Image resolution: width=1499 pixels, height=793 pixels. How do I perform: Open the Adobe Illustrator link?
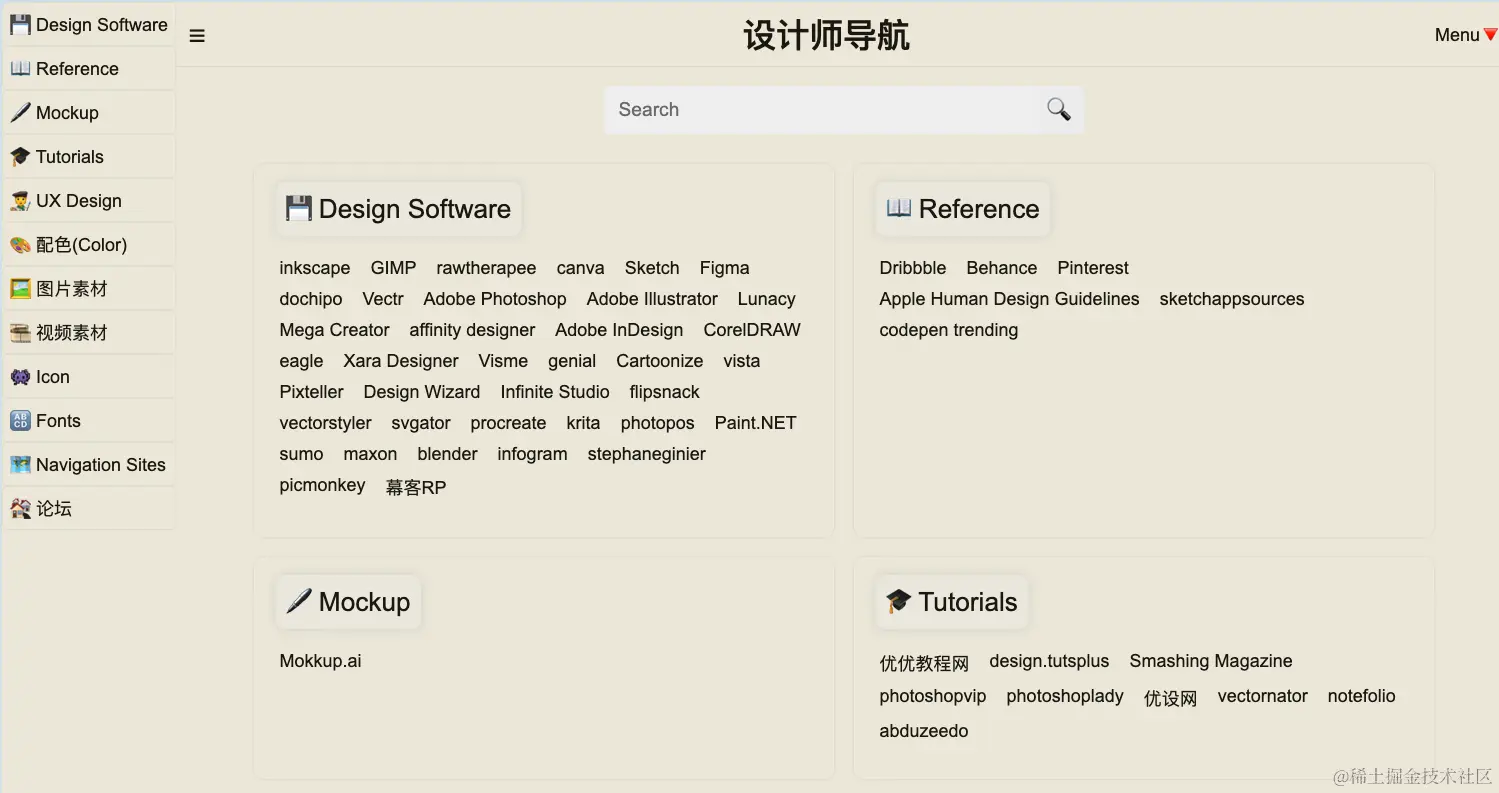click(x=652, y=299)
